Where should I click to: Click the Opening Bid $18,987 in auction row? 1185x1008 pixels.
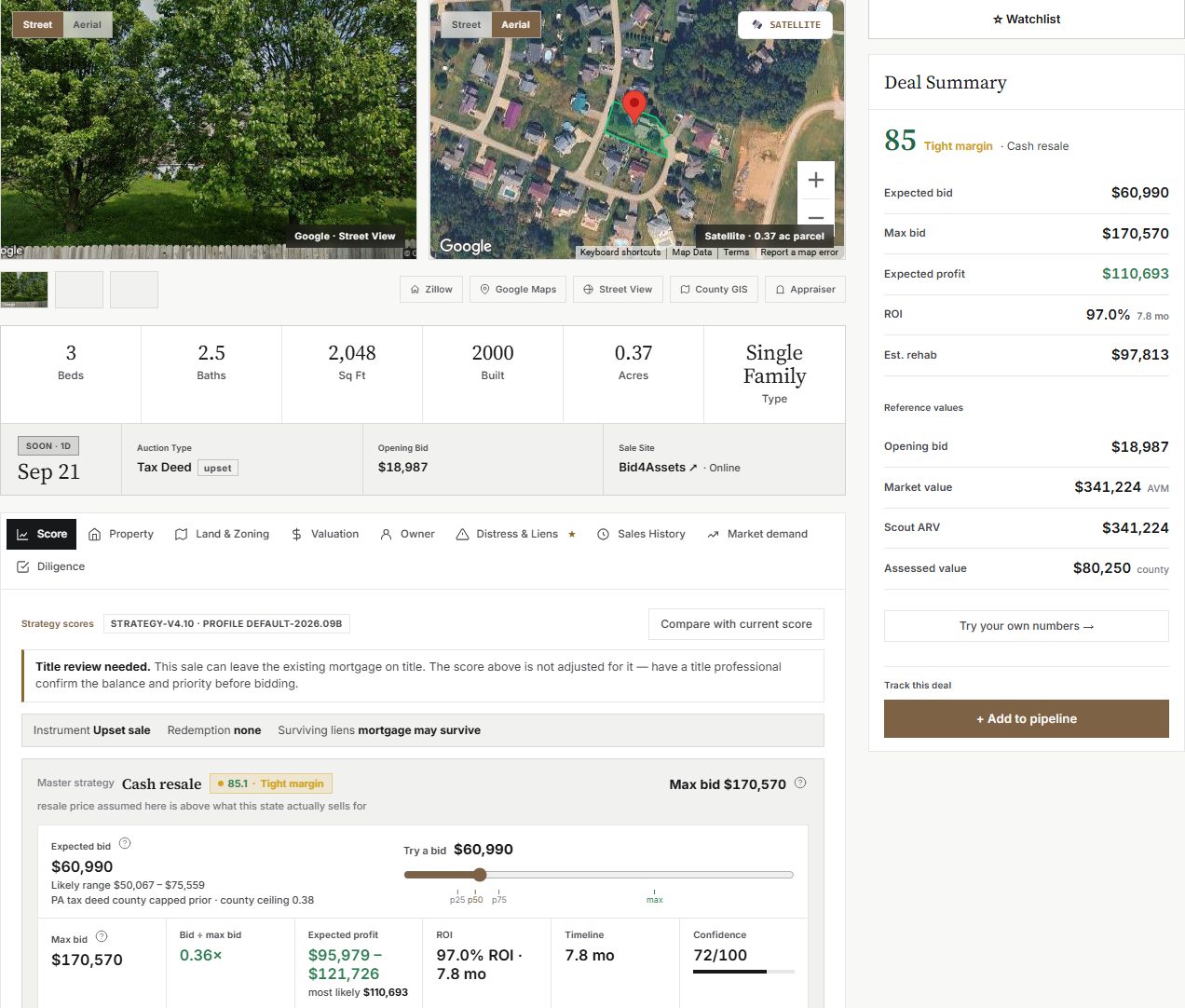point(403,468)
